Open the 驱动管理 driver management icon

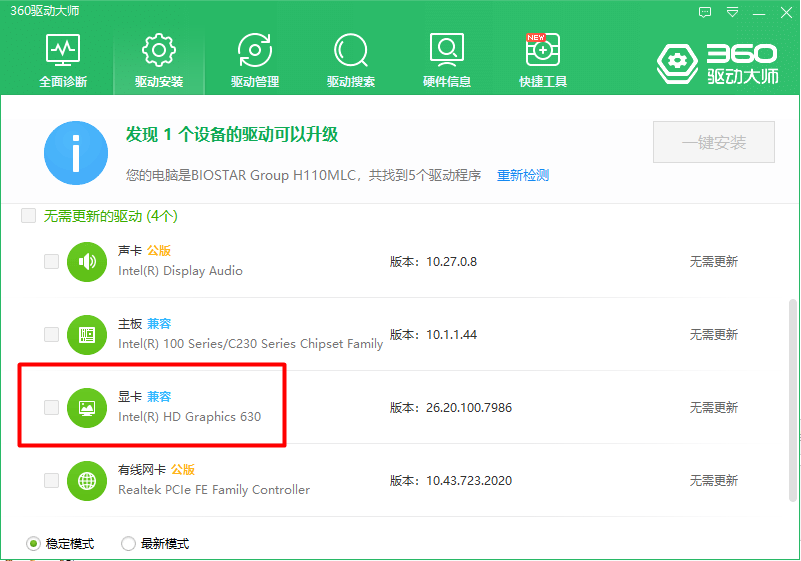(x=255, y=50)
